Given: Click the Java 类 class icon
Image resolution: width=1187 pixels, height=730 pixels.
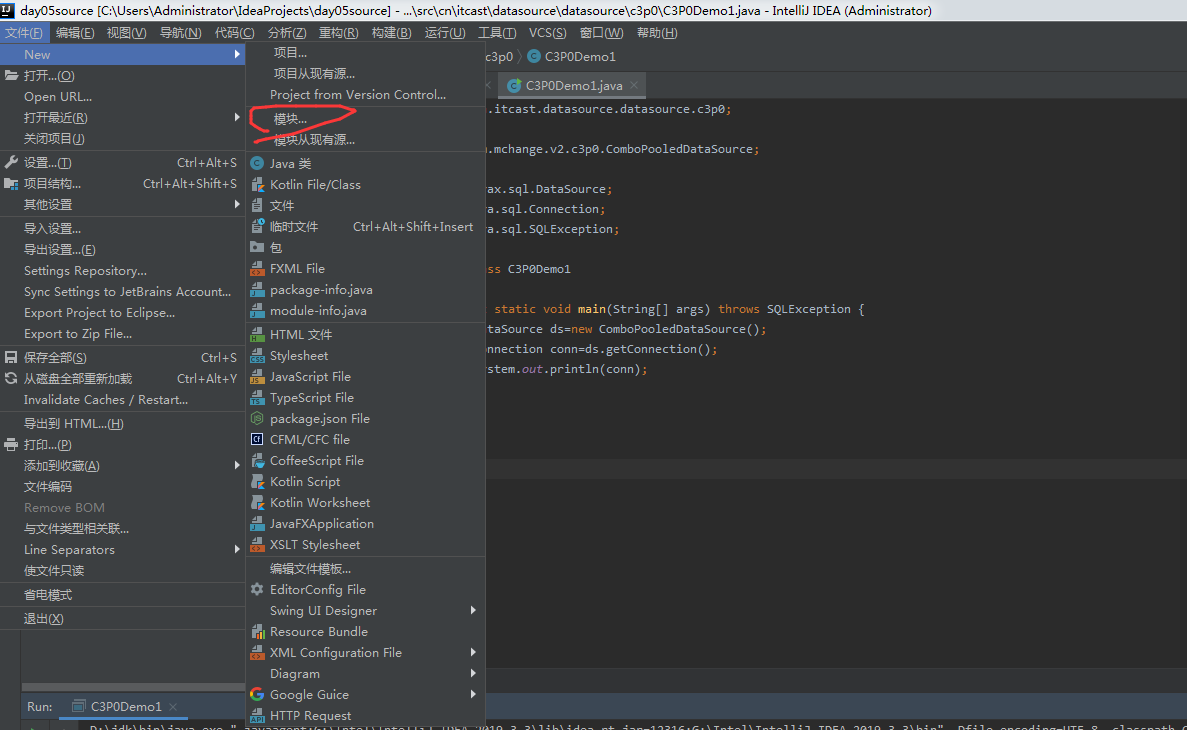Looking at the screenshot, I should coord(257,164).
